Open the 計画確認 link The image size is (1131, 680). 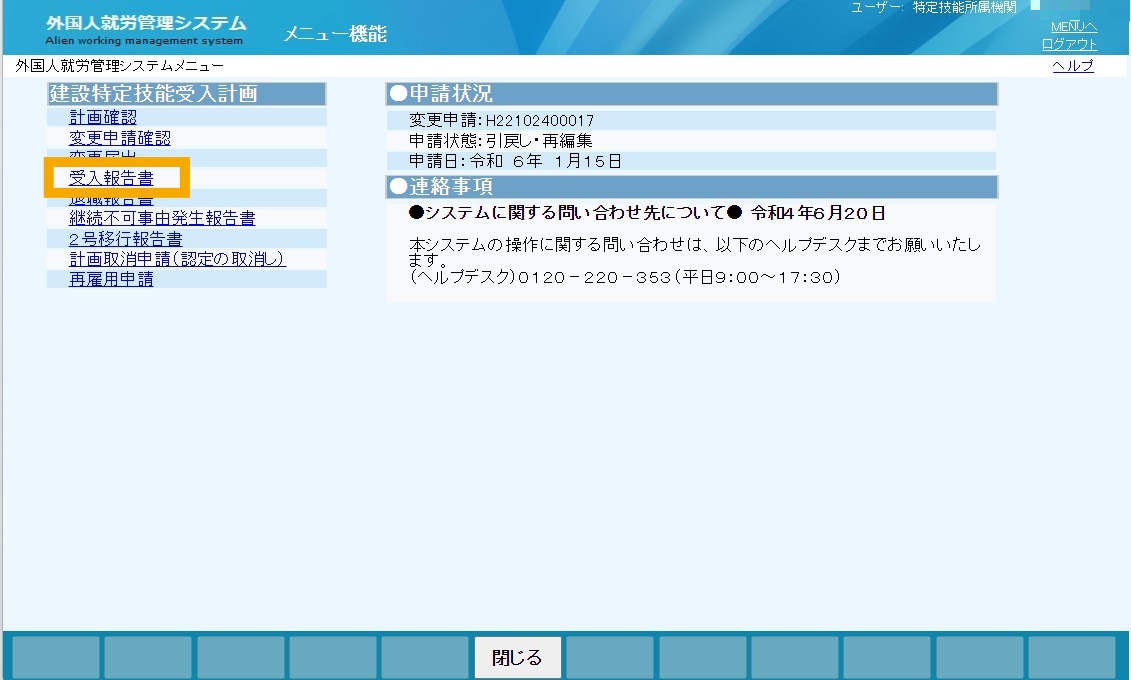coord(102,117)
